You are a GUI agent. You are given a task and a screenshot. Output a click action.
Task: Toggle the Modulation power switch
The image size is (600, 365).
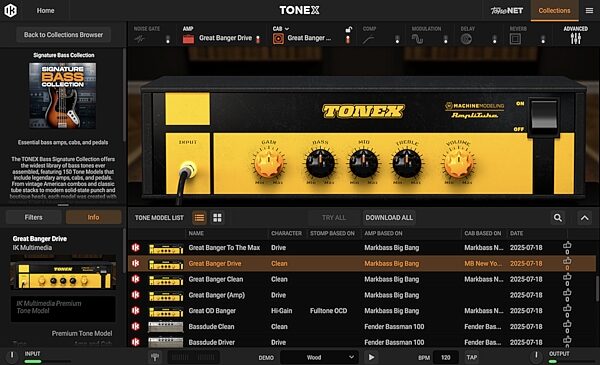click(x=445, y=39)
